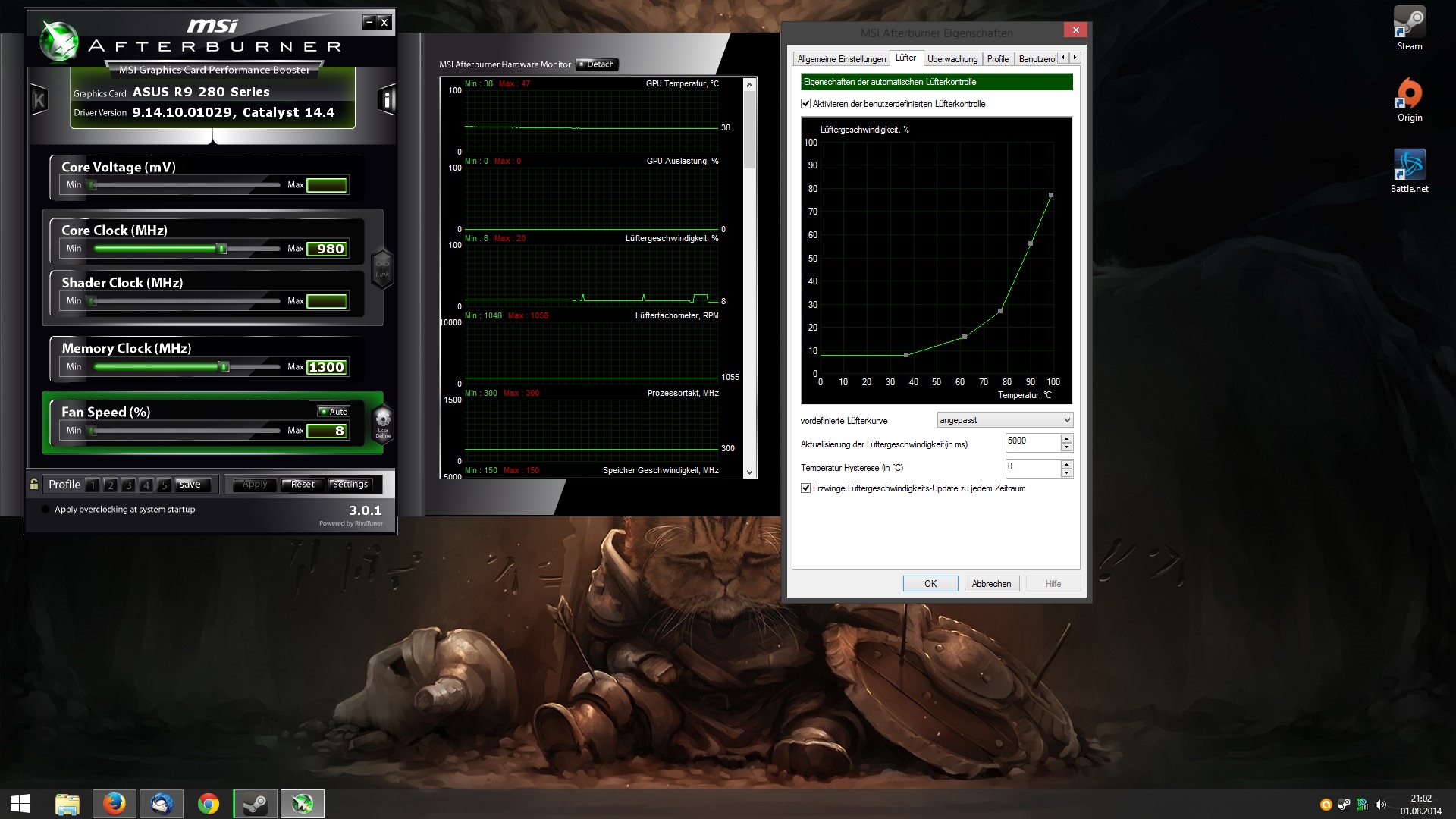Image resolution: width=1456 pixels, height=819 pixels.
Task: Toggle Apply overclocking at system startup
Action: tap(45, 510)
